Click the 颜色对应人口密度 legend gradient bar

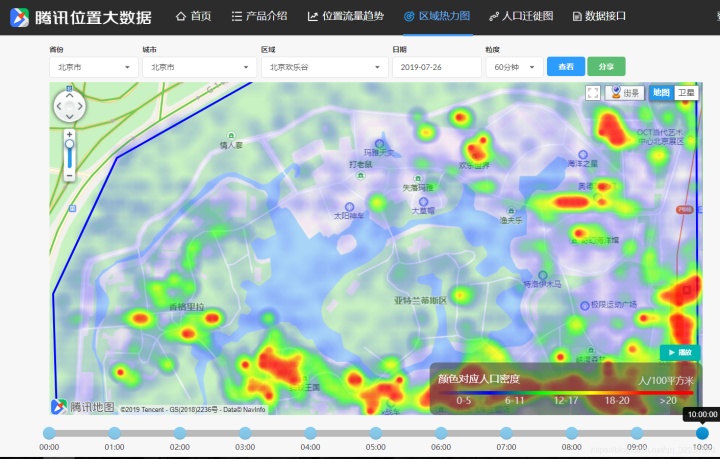click(x=566, y=393)
